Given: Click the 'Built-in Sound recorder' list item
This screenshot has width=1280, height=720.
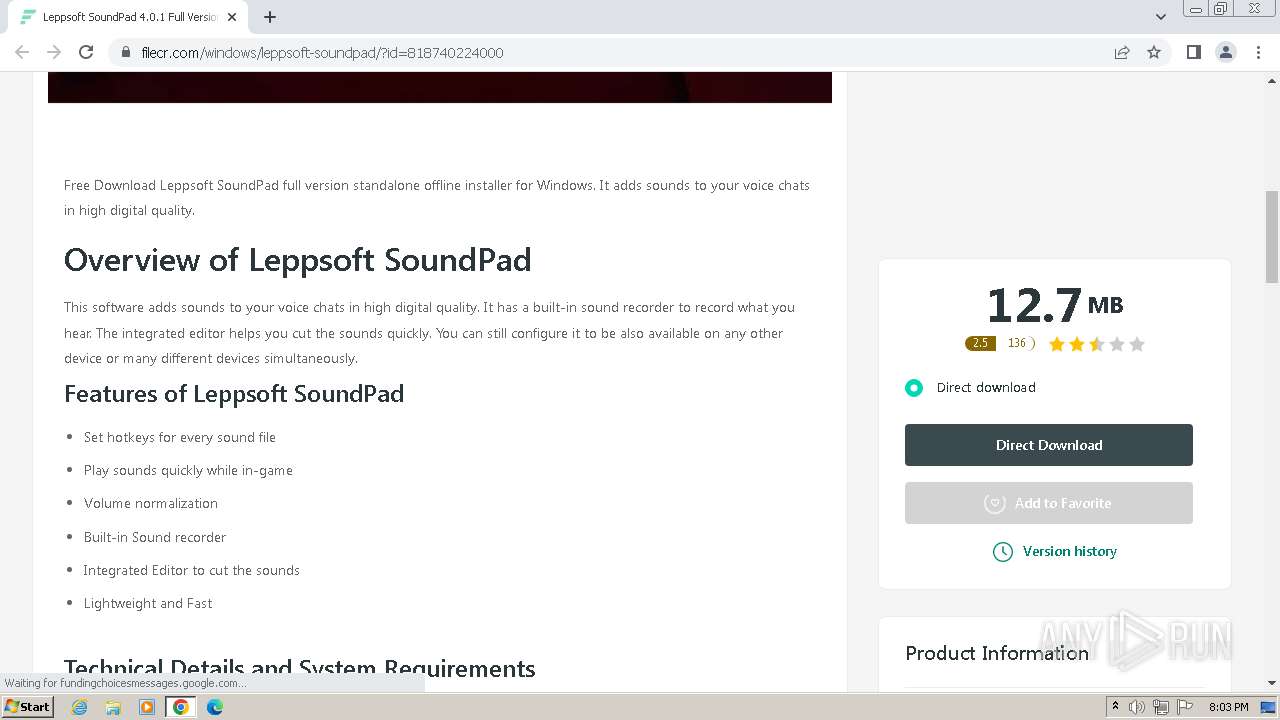Looking at the screenshot, I should click(x=155, y=537).
